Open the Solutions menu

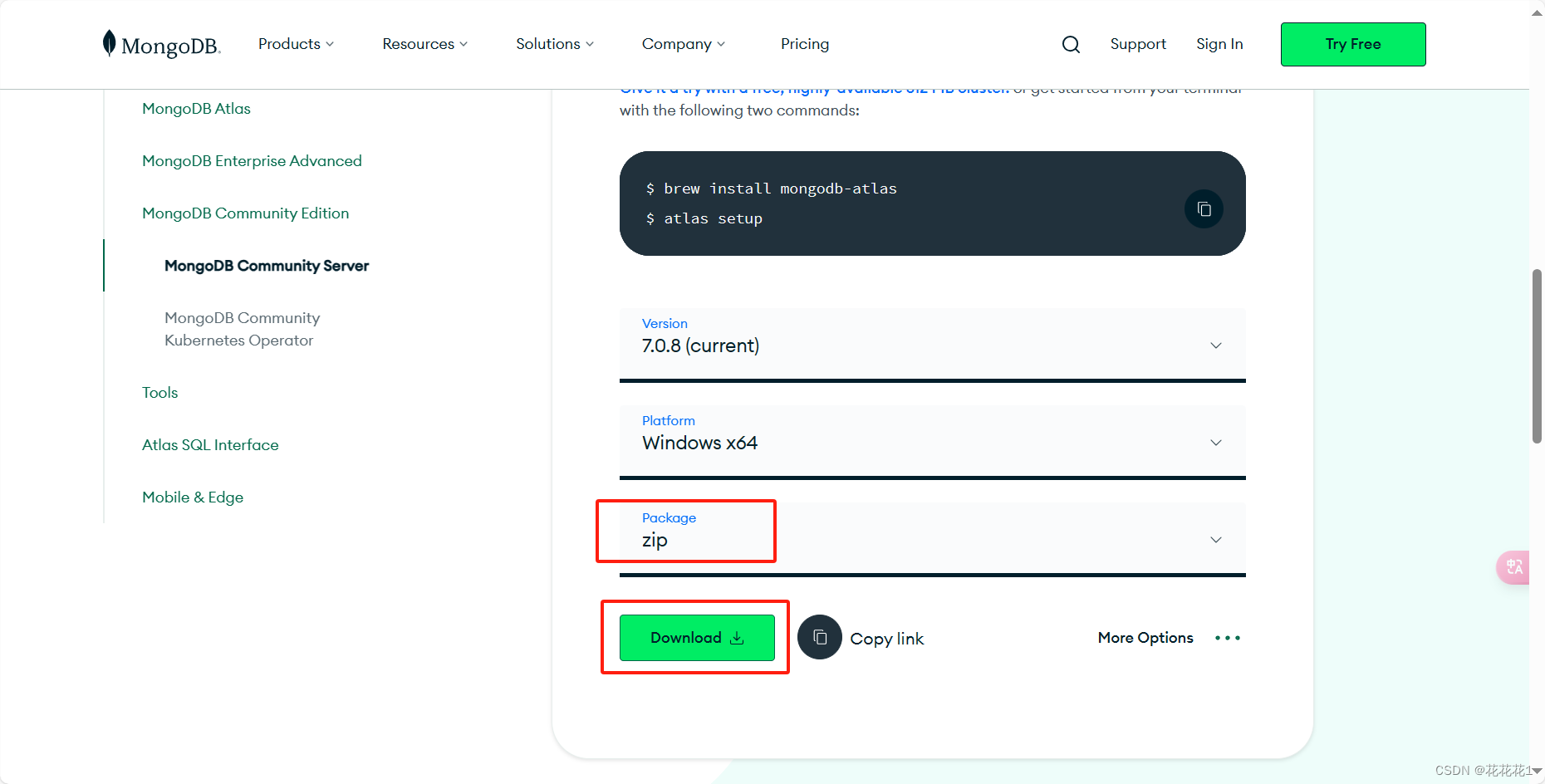554,44
